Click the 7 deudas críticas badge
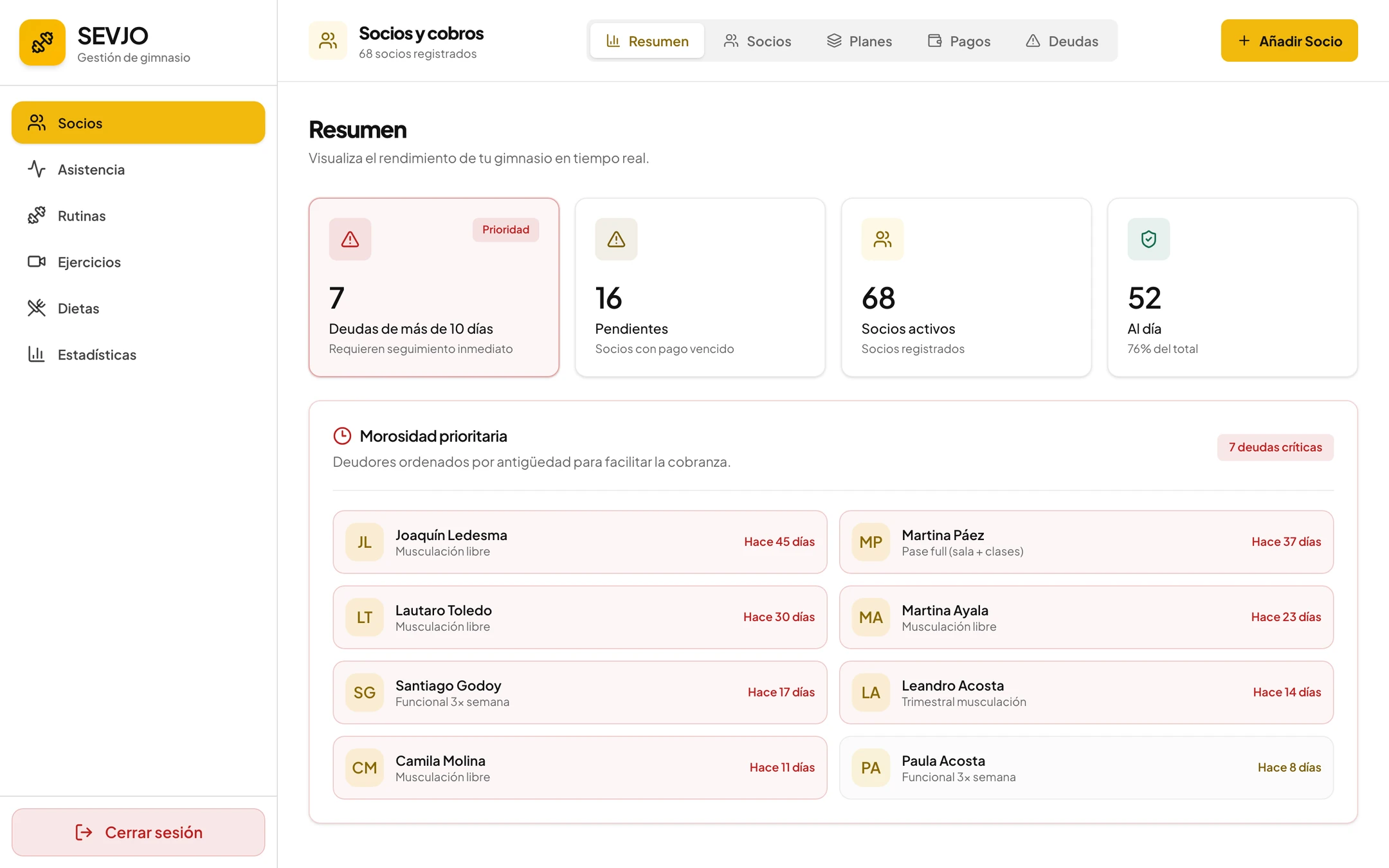Screen dimensions: 1389x868 pyautogui.click(x=1275, y=447)
